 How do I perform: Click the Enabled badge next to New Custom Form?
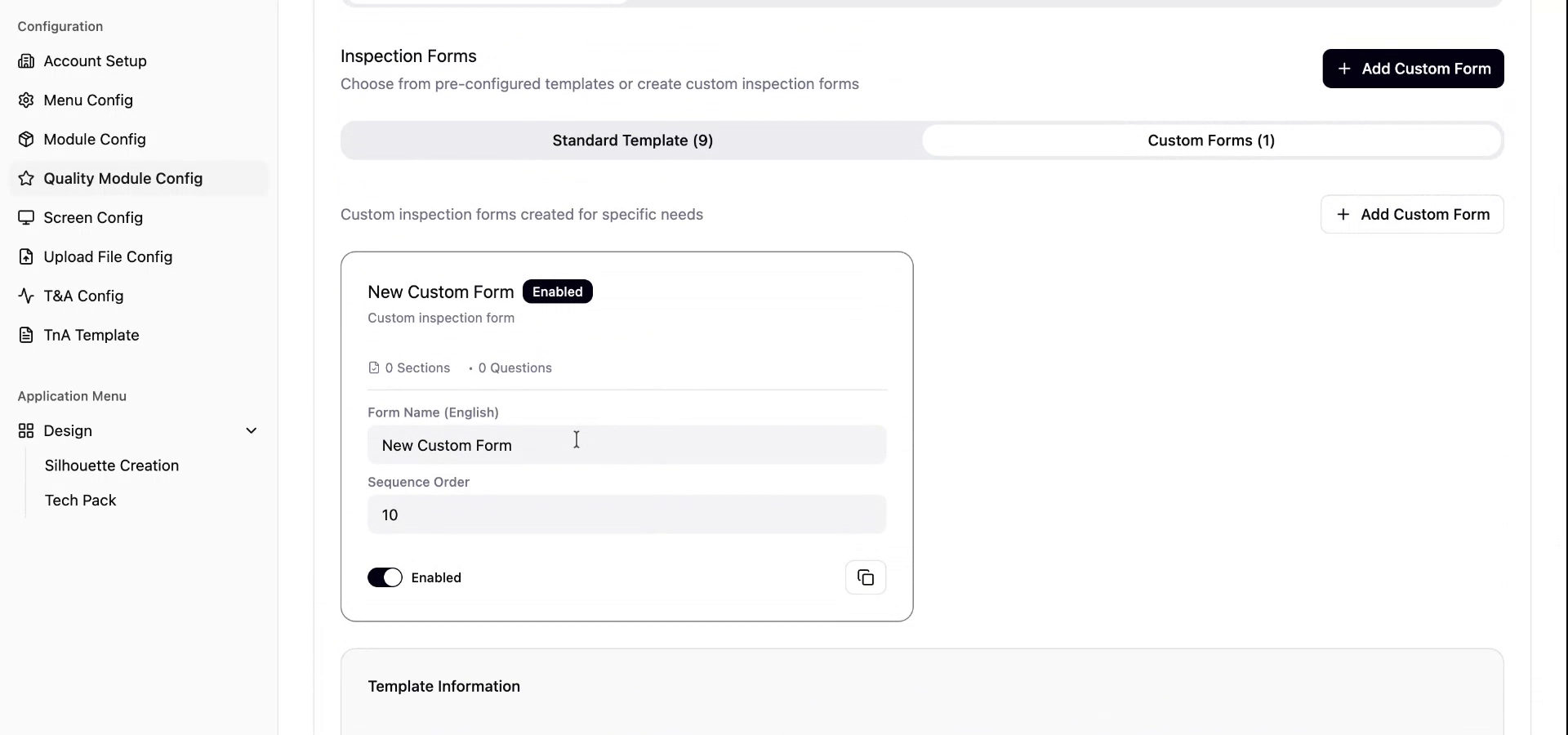point(557,292)
